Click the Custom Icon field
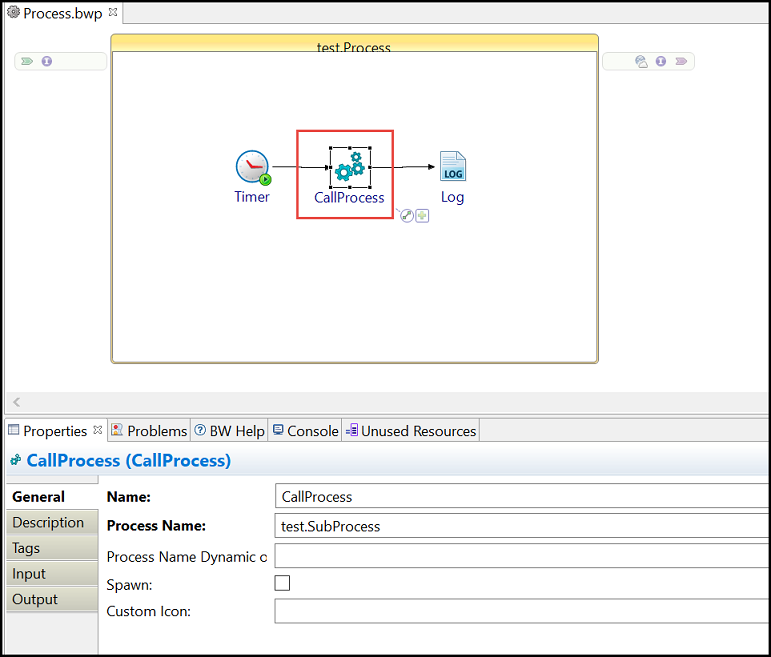The height and width of the screenshot is (657, 771). coord(522,611)
